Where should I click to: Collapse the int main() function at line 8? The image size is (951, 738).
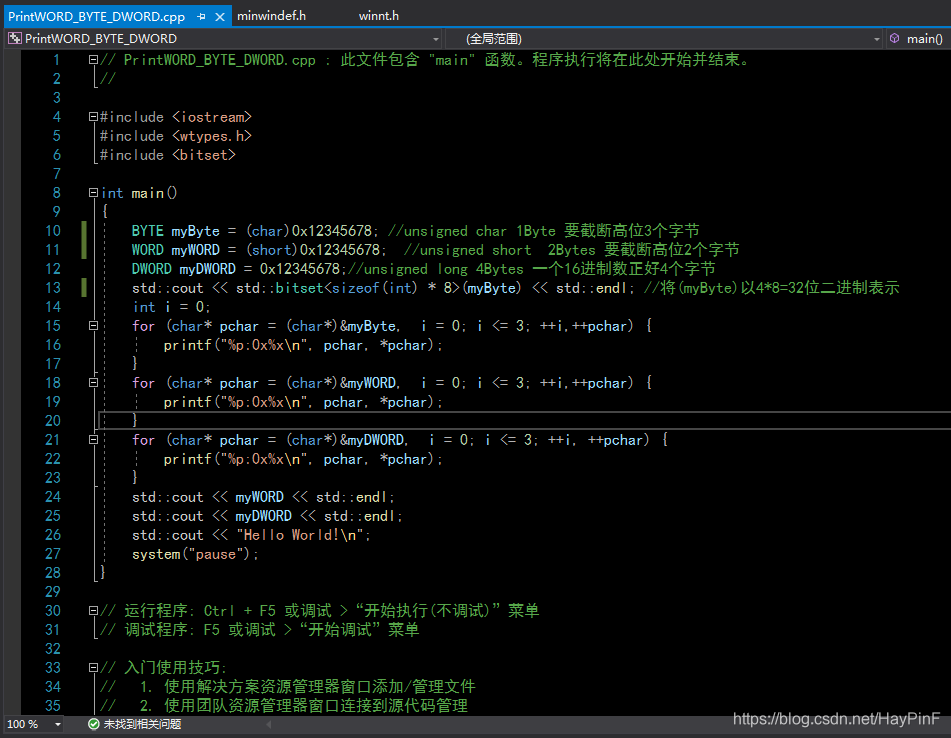click(93, 192)
